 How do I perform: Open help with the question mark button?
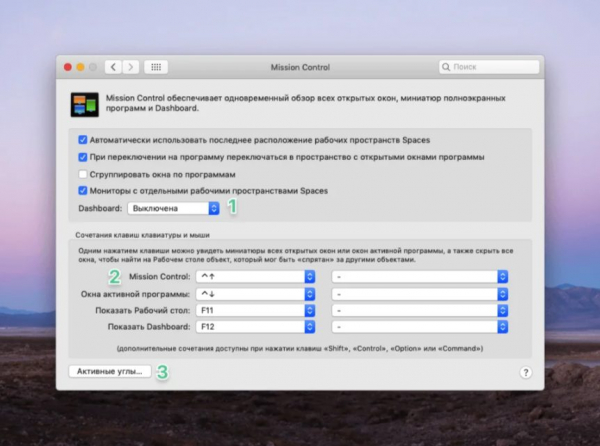[526, 372]
